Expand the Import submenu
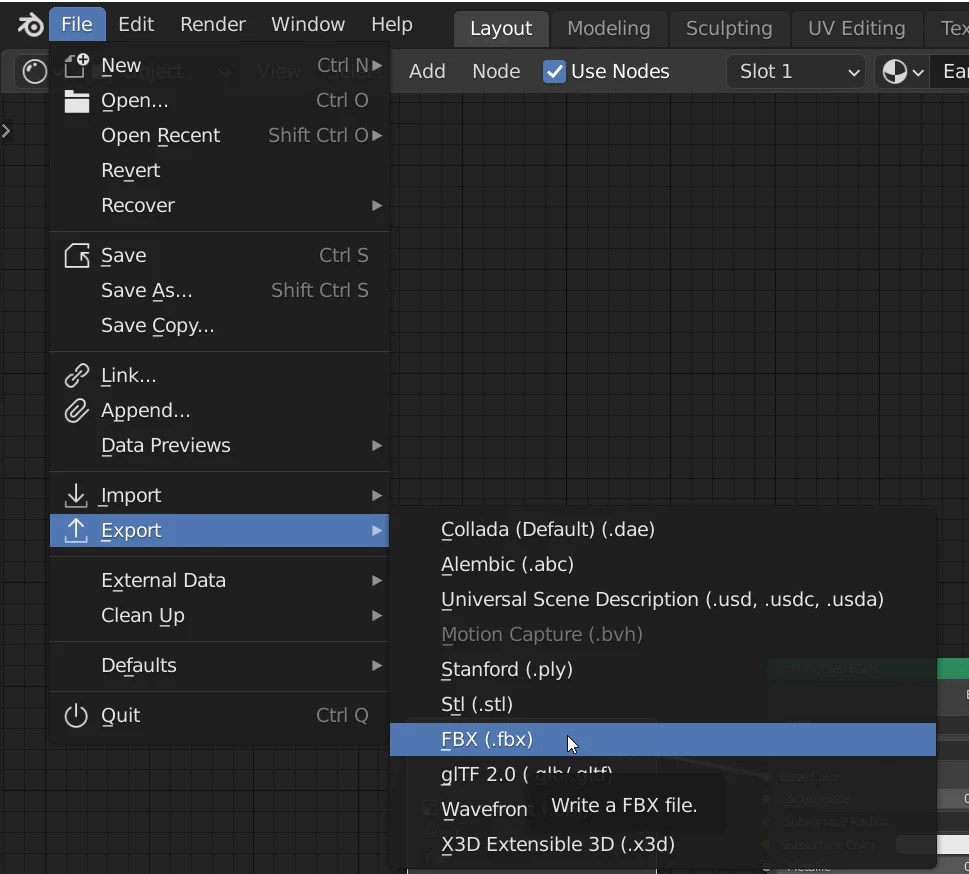Screen dimensions: 969x874 coord(377,496)
